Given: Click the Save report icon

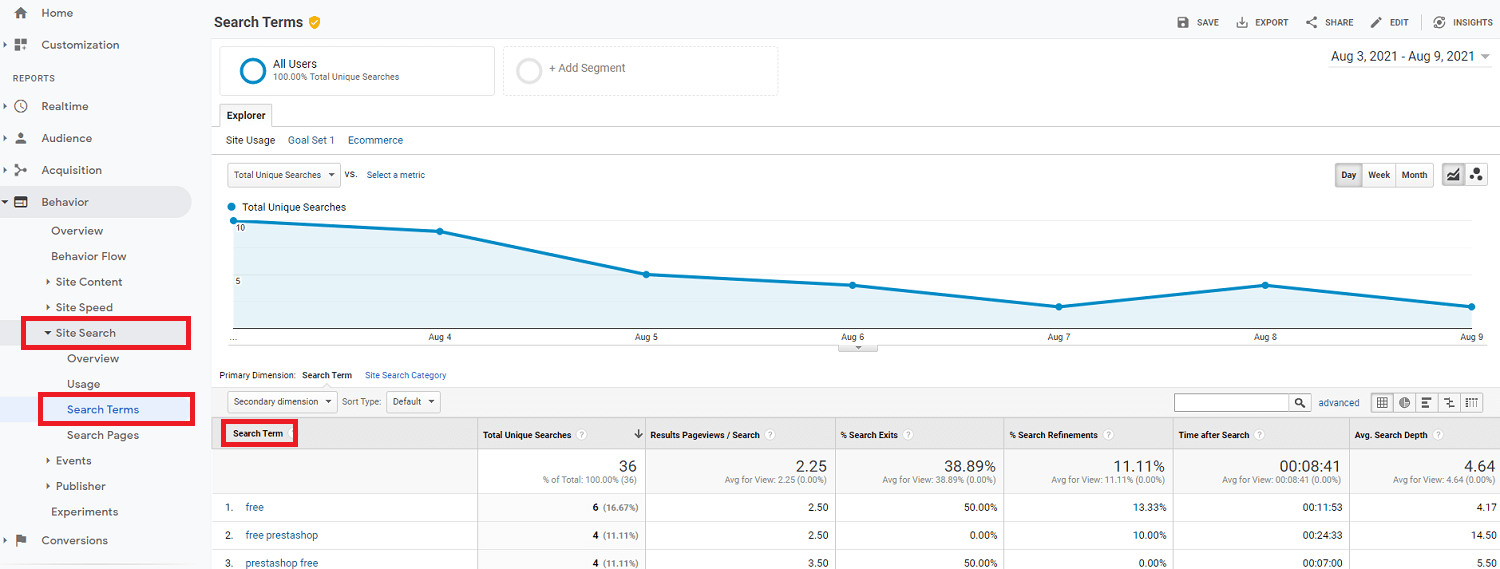Looking at the screenshot, I should 1183,22.
